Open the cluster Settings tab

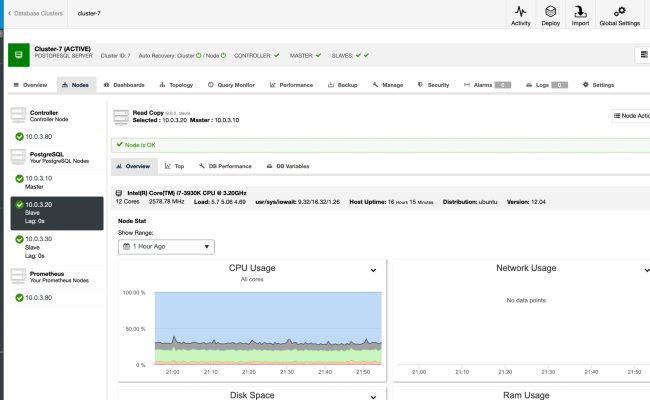pos(598,85)
